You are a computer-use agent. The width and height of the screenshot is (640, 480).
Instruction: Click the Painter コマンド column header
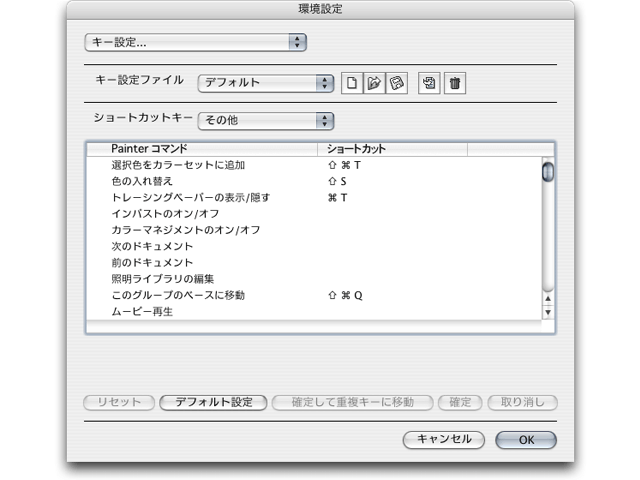point(200,149)
